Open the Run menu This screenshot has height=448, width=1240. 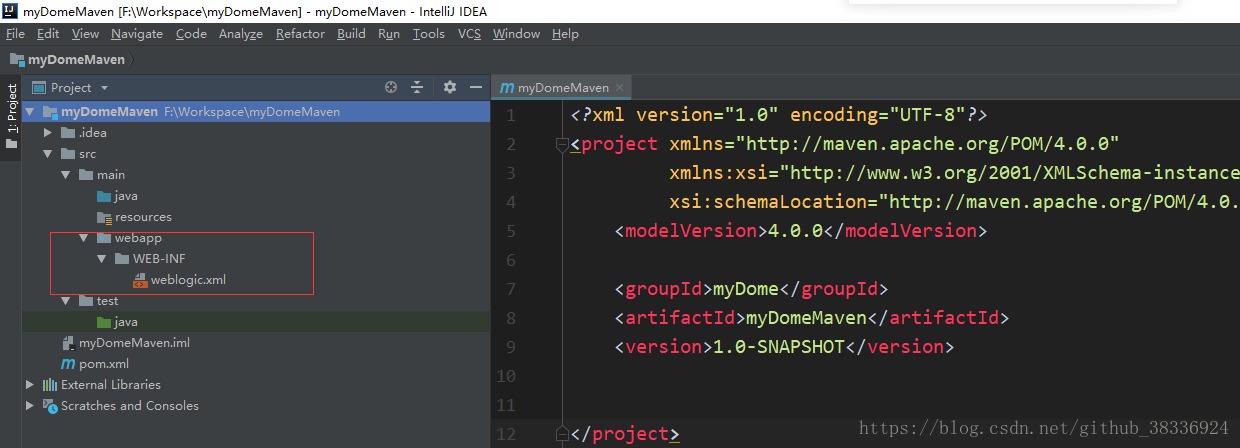[x=389, y=34]
